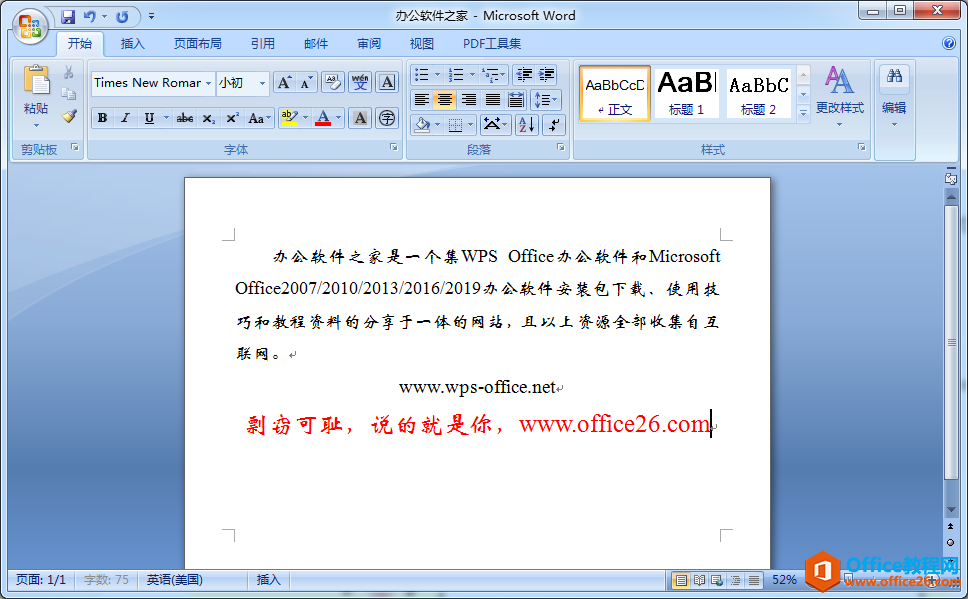The image size is (968, 599).
Task: Toggle strikethrough formatting
Action: coord(185,118)
